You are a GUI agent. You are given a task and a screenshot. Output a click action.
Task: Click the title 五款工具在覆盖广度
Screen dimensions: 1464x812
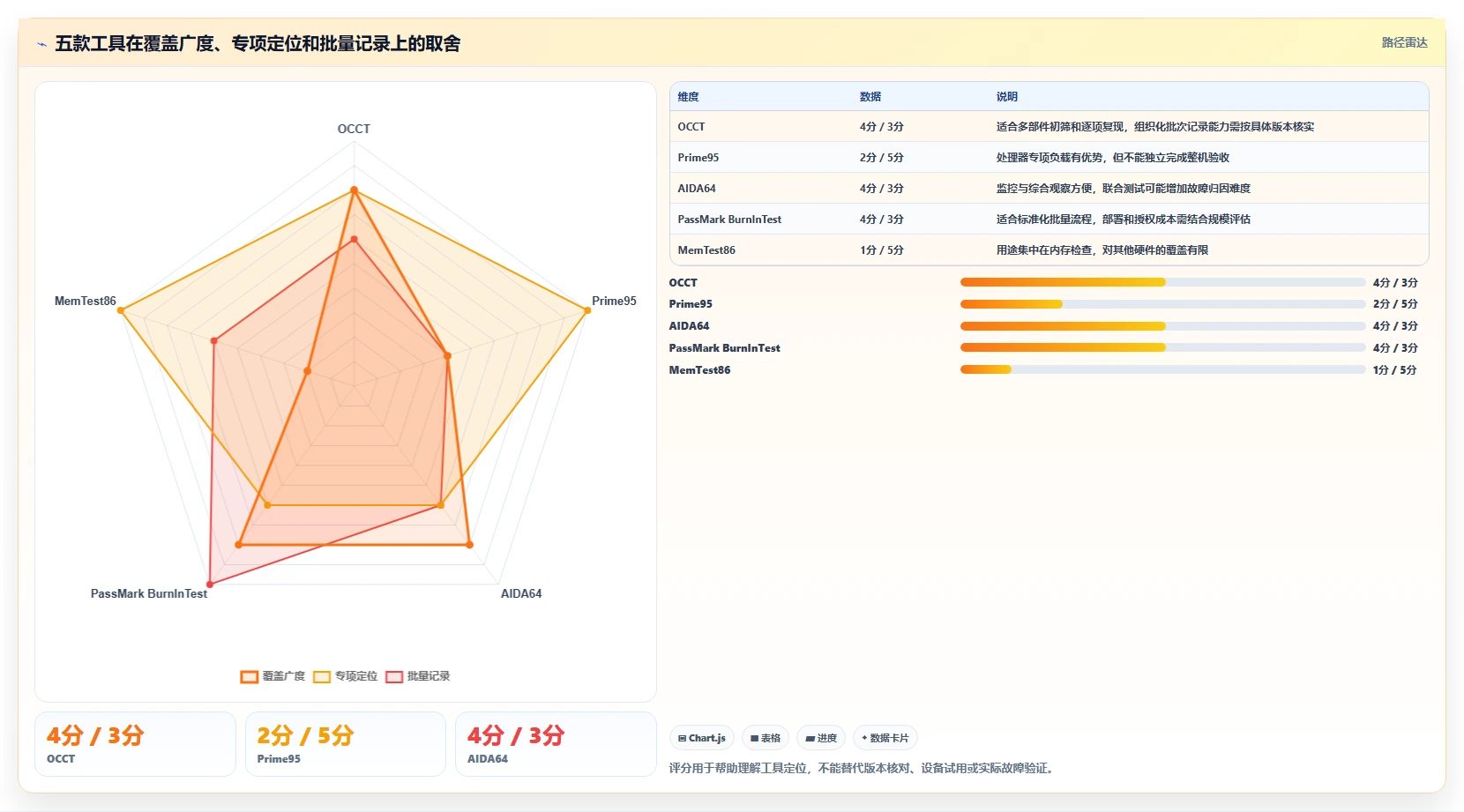click(x=258, y=43)
